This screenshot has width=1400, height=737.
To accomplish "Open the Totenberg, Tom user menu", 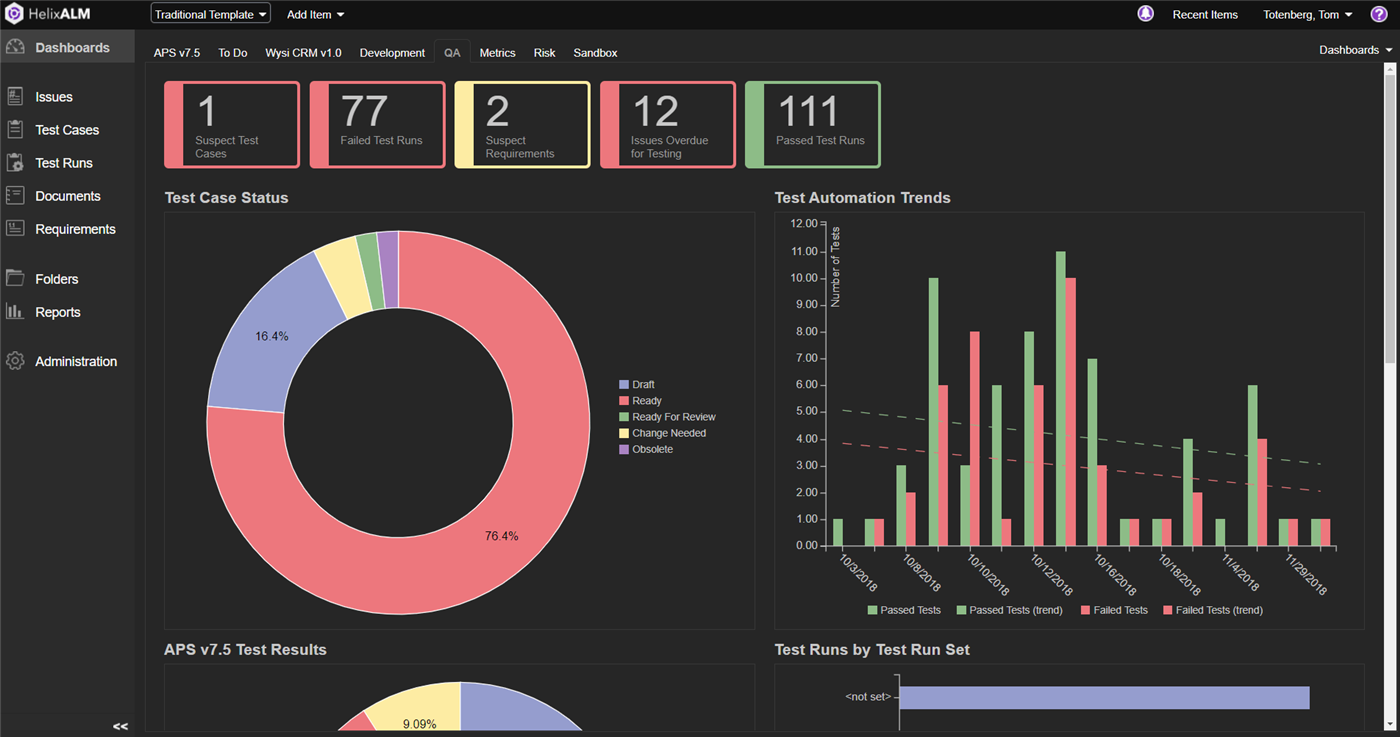I will pos(1307,15).
